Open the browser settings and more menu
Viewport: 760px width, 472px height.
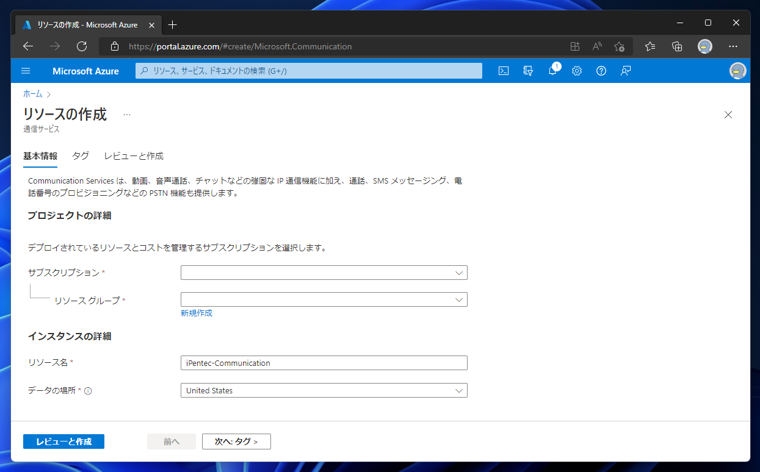pos(733,47)
